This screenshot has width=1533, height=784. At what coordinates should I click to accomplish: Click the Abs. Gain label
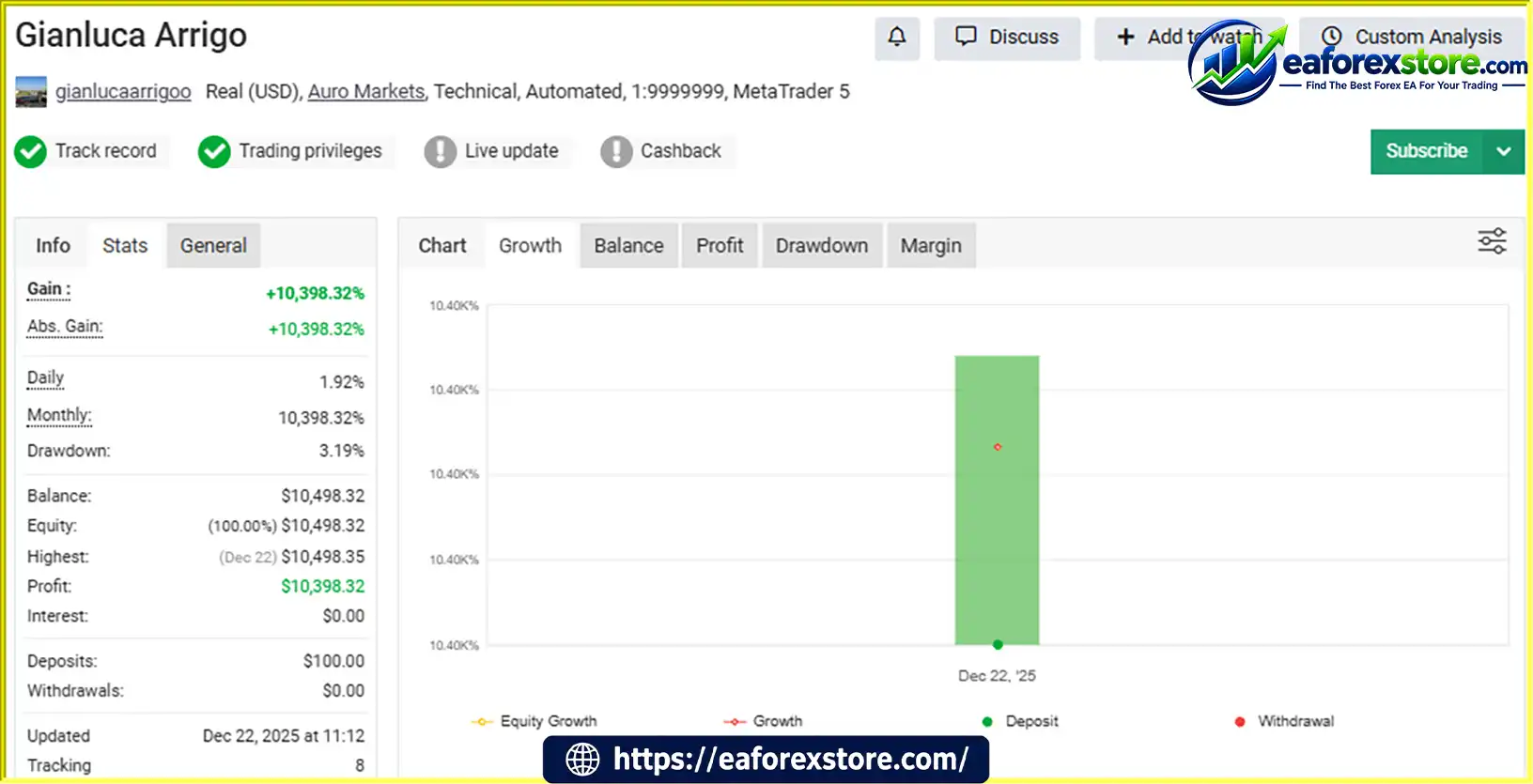(65, 327)
